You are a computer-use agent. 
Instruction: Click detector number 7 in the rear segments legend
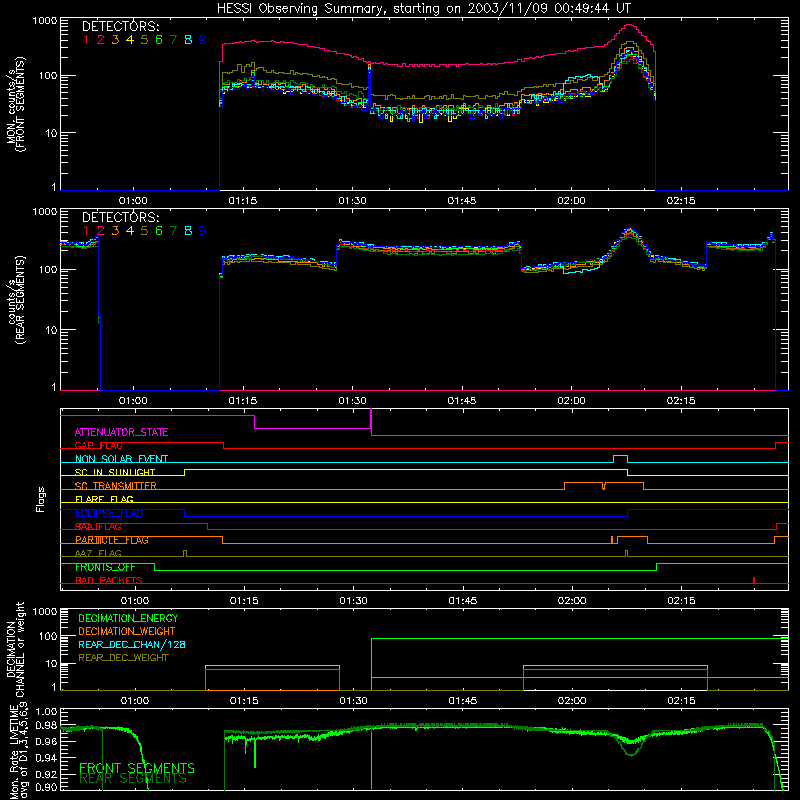[x=173, y=231]
